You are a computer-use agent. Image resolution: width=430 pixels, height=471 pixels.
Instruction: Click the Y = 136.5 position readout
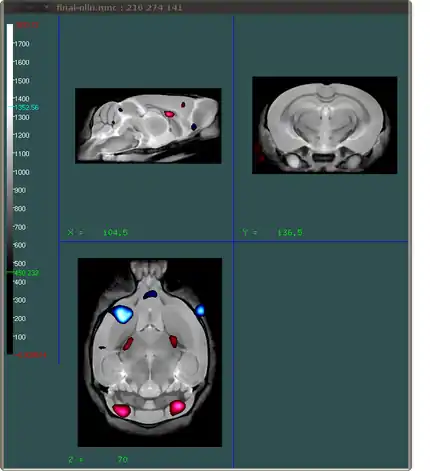(x=272, y=232)
